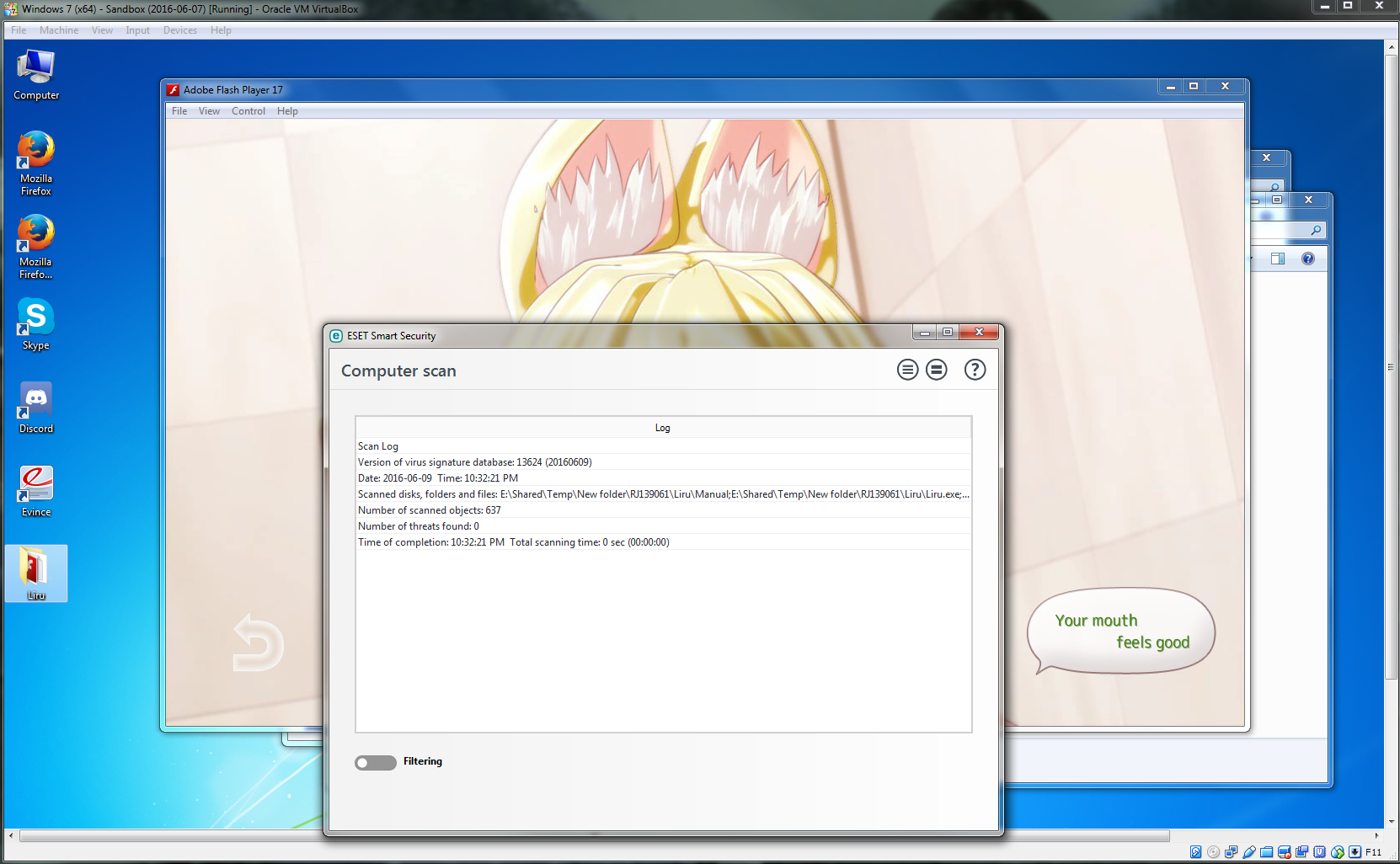The image size is (1400, 864).
Task: Close the rear Explorer window
Action: click(x=1266, y=157)
